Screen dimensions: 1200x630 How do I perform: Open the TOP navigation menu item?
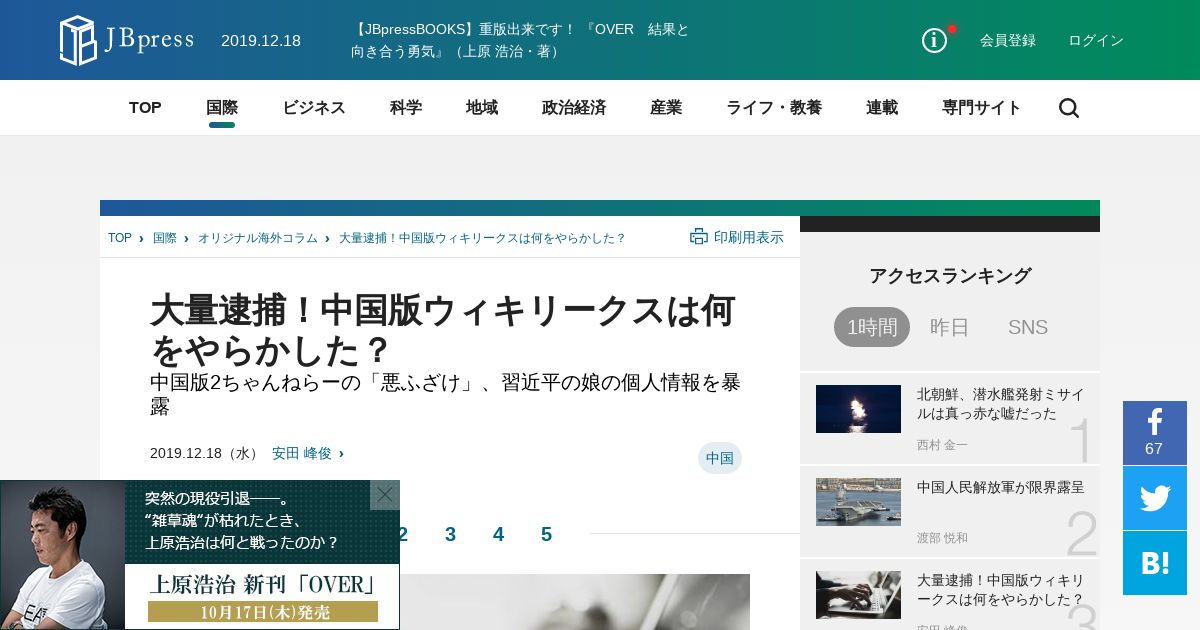pyautogui.click(x=145, y=108)
